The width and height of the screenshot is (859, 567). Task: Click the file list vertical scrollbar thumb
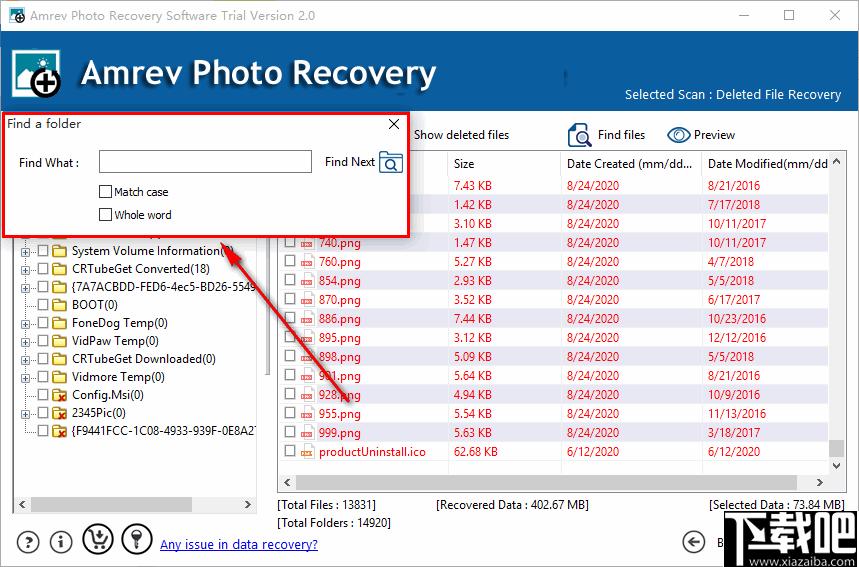836,448
